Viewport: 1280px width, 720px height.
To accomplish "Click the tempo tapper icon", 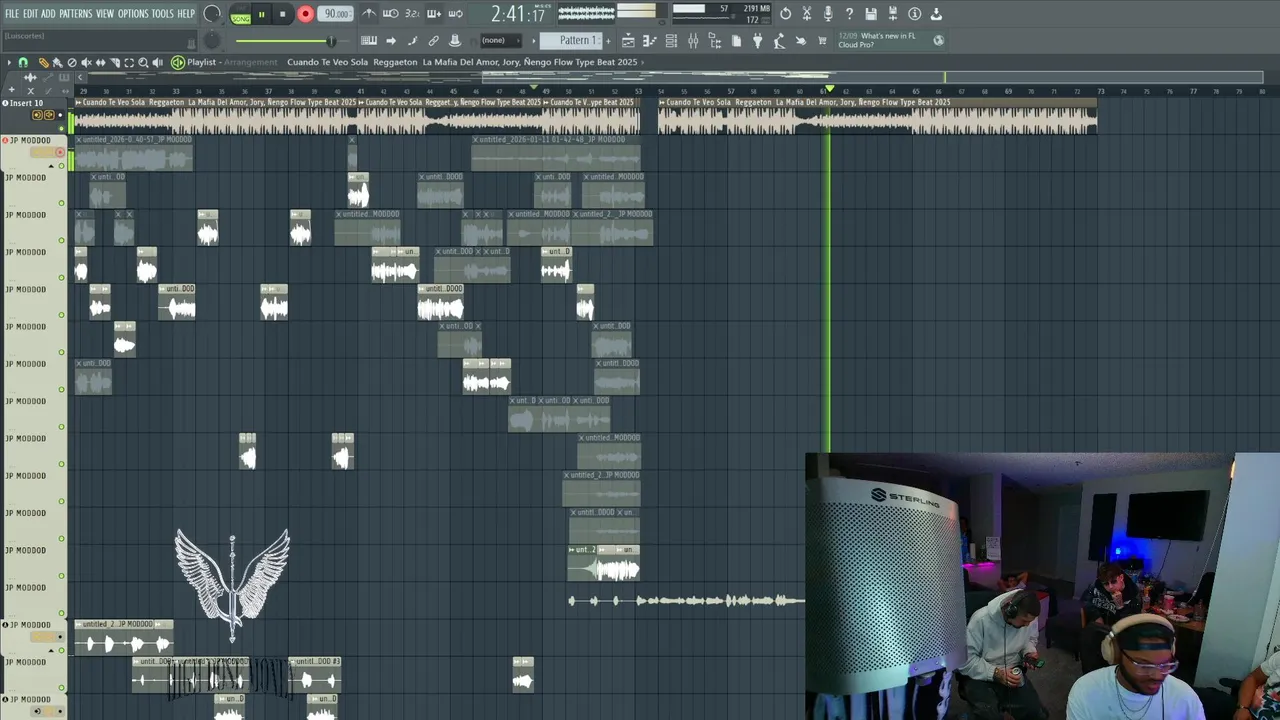I will pyautogui.click(x=779, y=41).
